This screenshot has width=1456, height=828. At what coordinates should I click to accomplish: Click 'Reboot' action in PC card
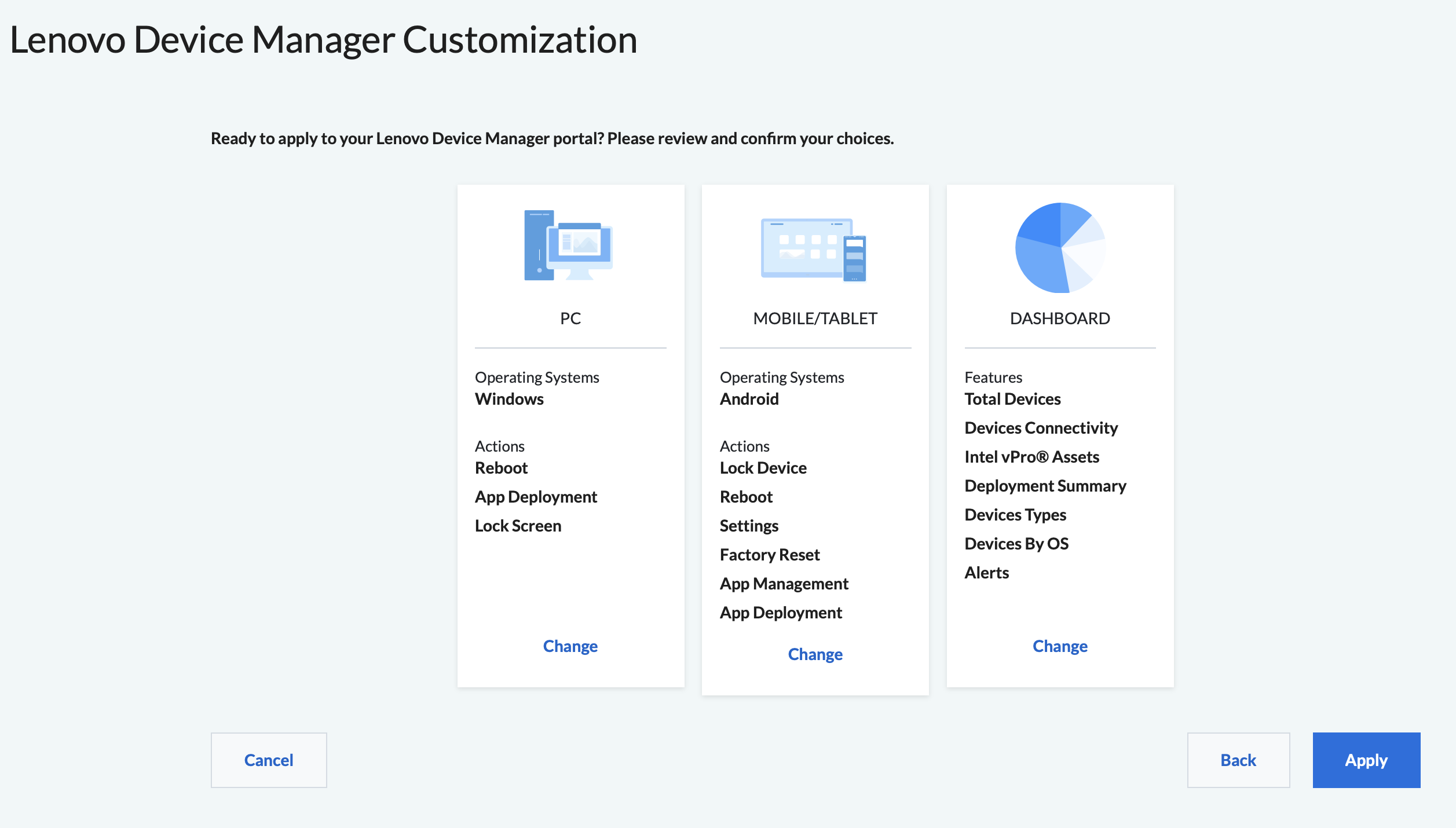[x=501, y=468]
